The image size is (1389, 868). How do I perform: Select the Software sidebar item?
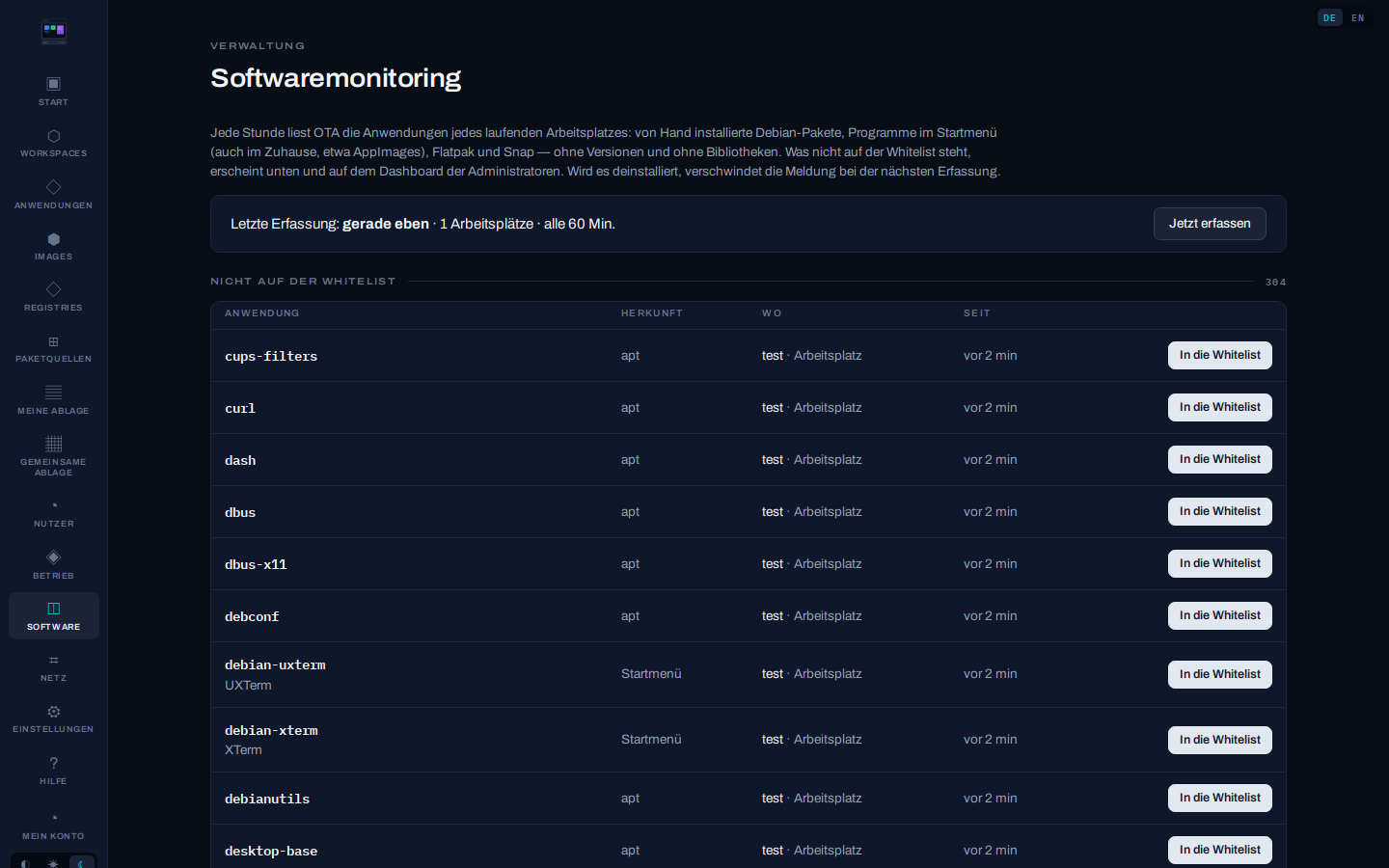pyautogui.click(x=54, y=616)
